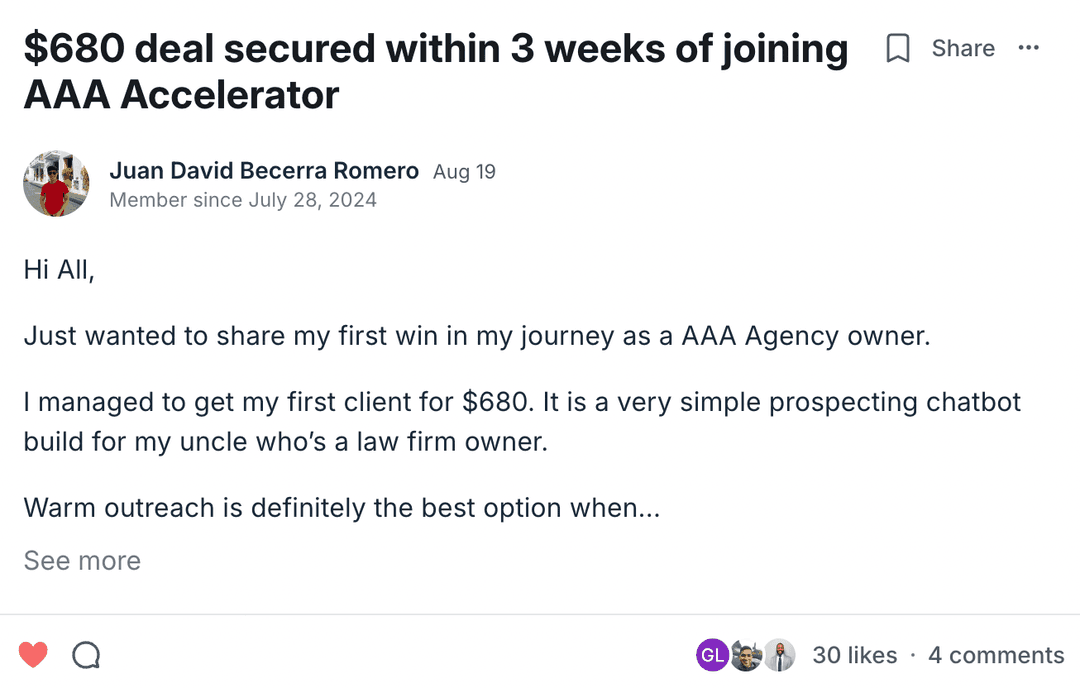View who gave the 30 likes
The width and height of the screenshot is (1080, 688).
tap(854, 655)
